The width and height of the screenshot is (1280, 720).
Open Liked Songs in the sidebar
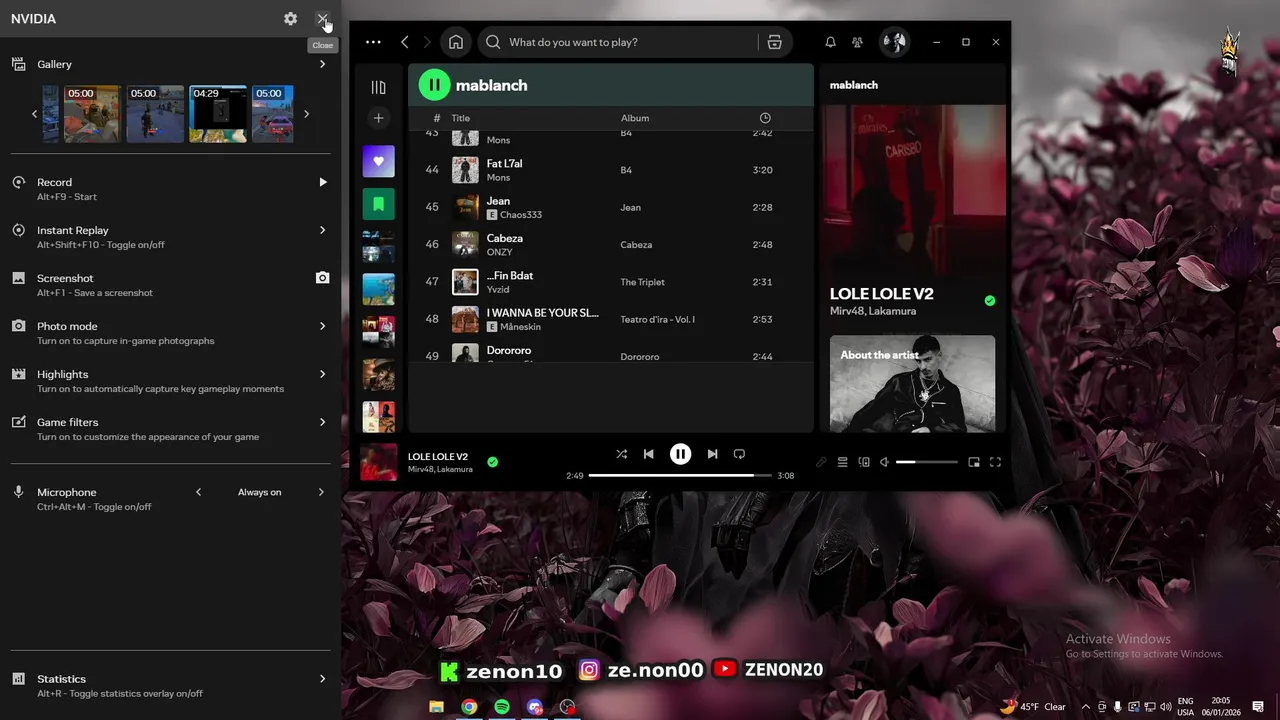tap(378, 161)
